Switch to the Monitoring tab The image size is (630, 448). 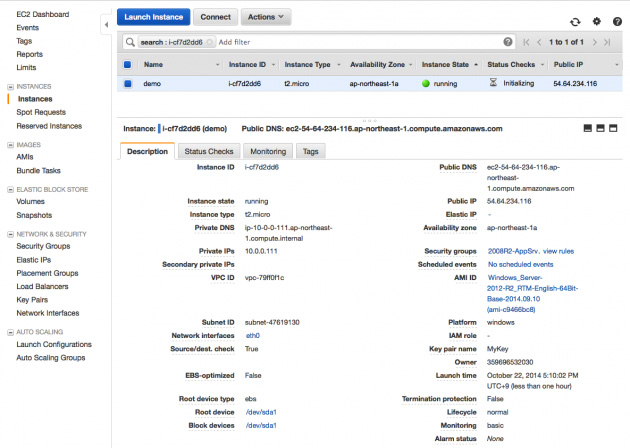268,151
